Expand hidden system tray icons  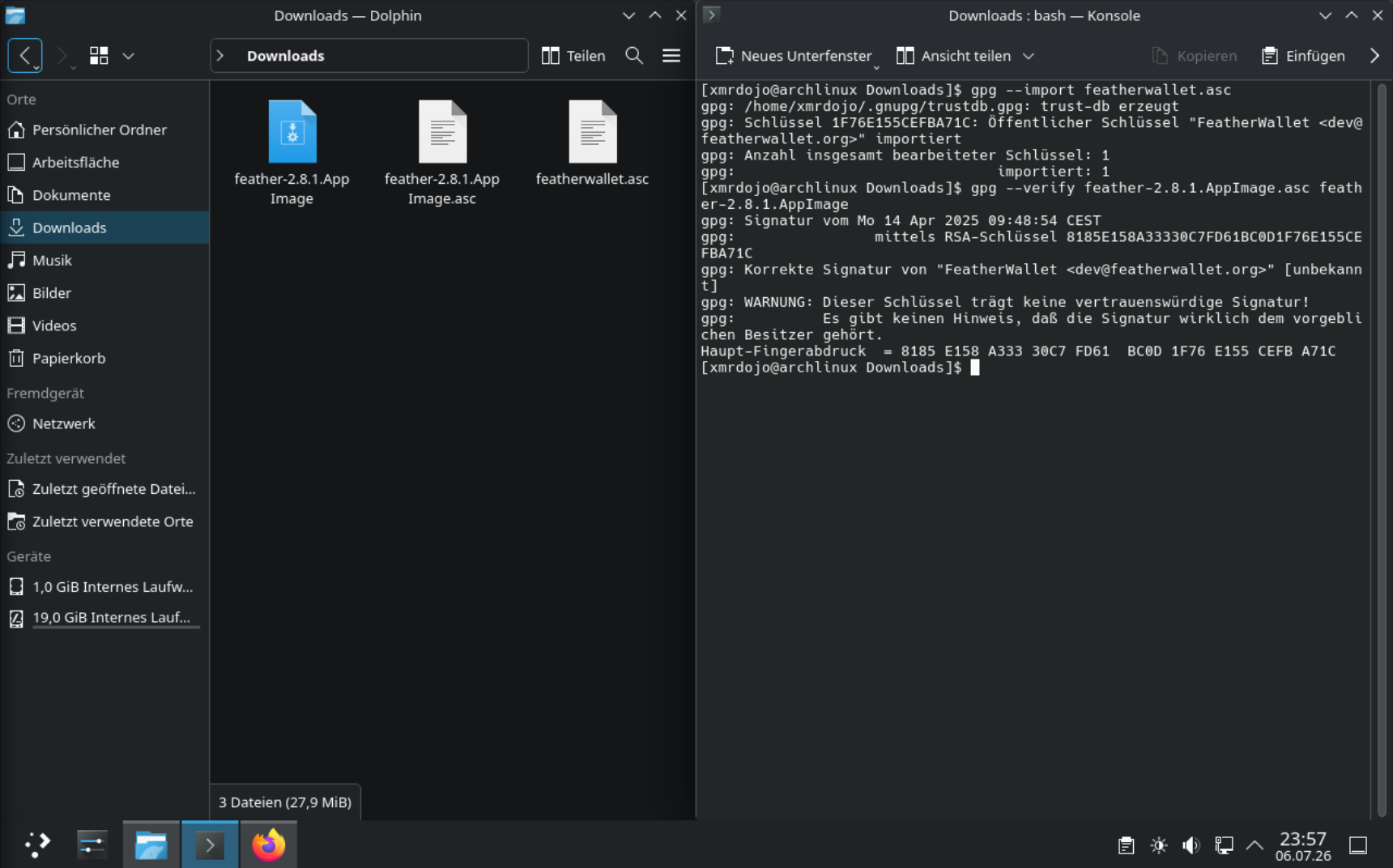click(x=1255, y=845)
